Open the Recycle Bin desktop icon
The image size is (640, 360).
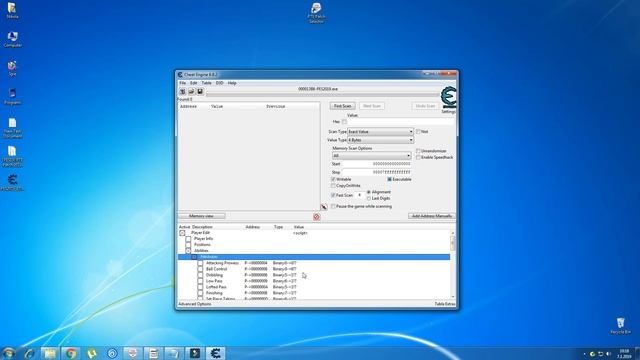coord(620,326)
